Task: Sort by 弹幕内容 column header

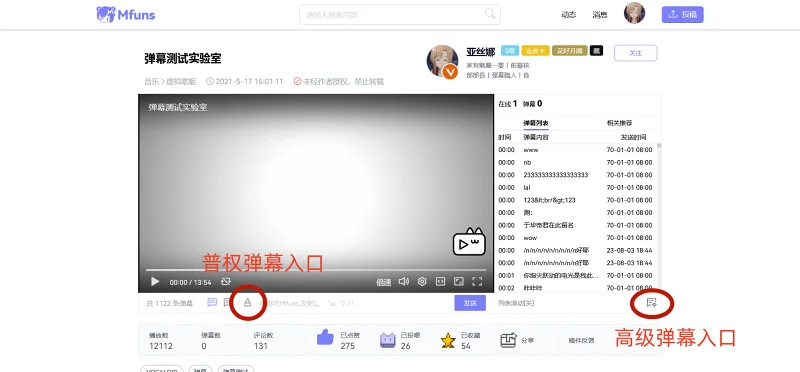Action: pyautogui.click(x=536, y=137)
